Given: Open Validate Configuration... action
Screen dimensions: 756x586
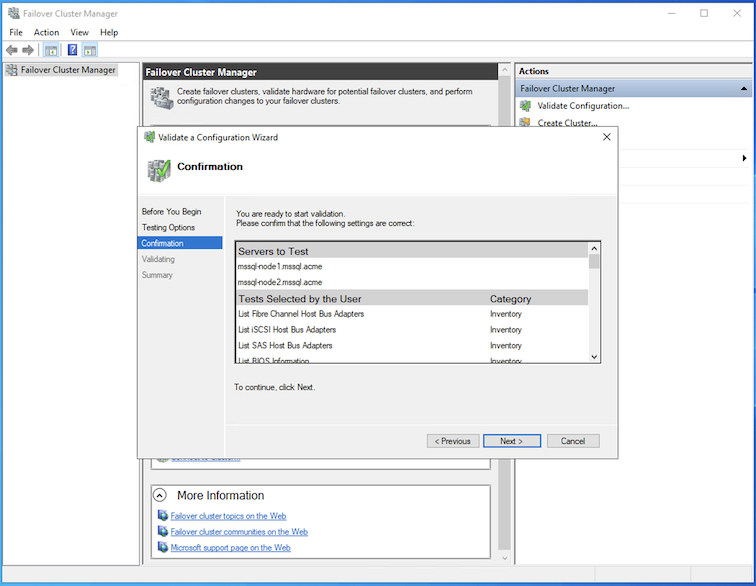Looking at the screenshot, I should pyautogui.click(x=583, y=106).
